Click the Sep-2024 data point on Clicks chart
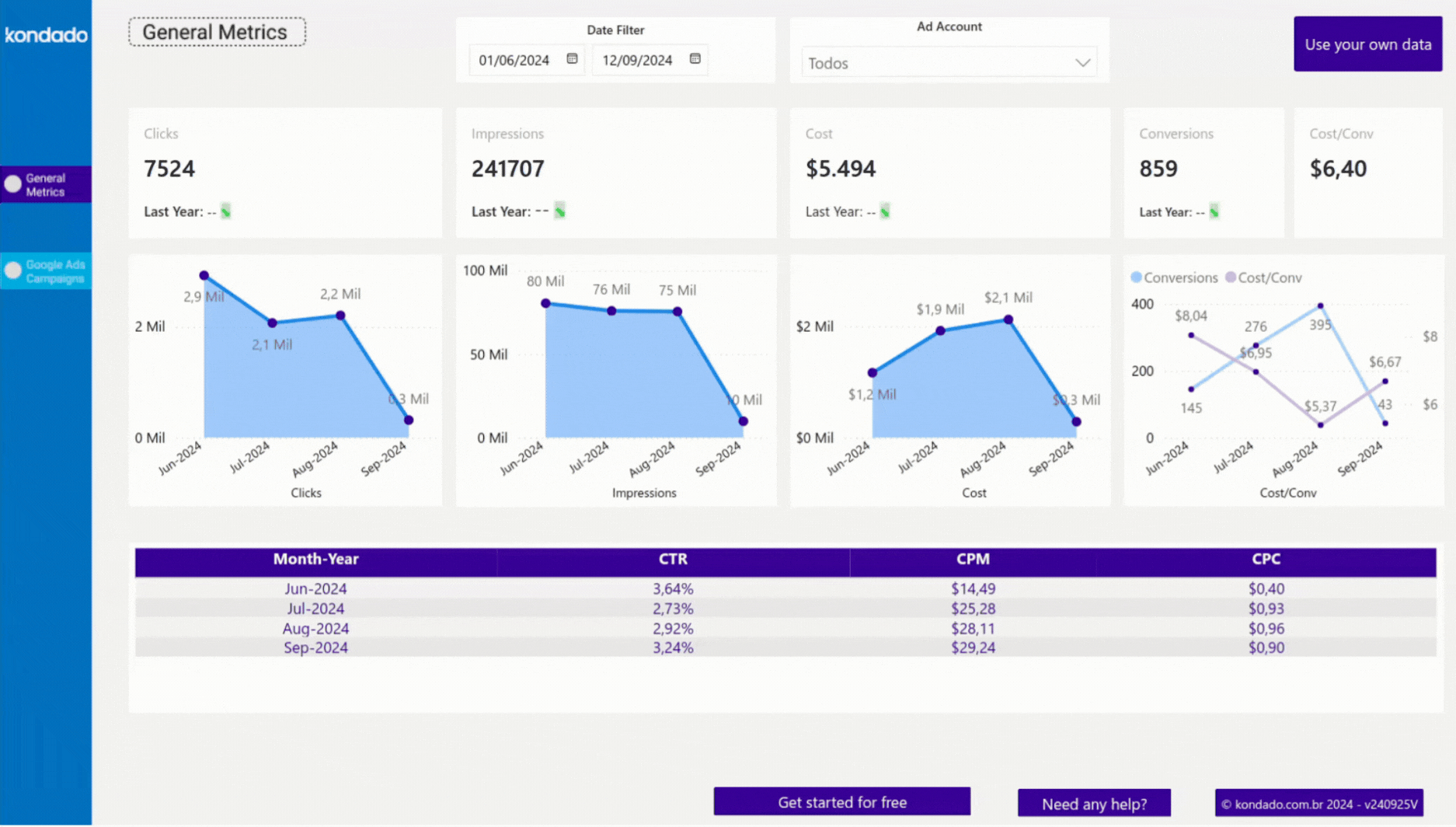 point(408,420)
